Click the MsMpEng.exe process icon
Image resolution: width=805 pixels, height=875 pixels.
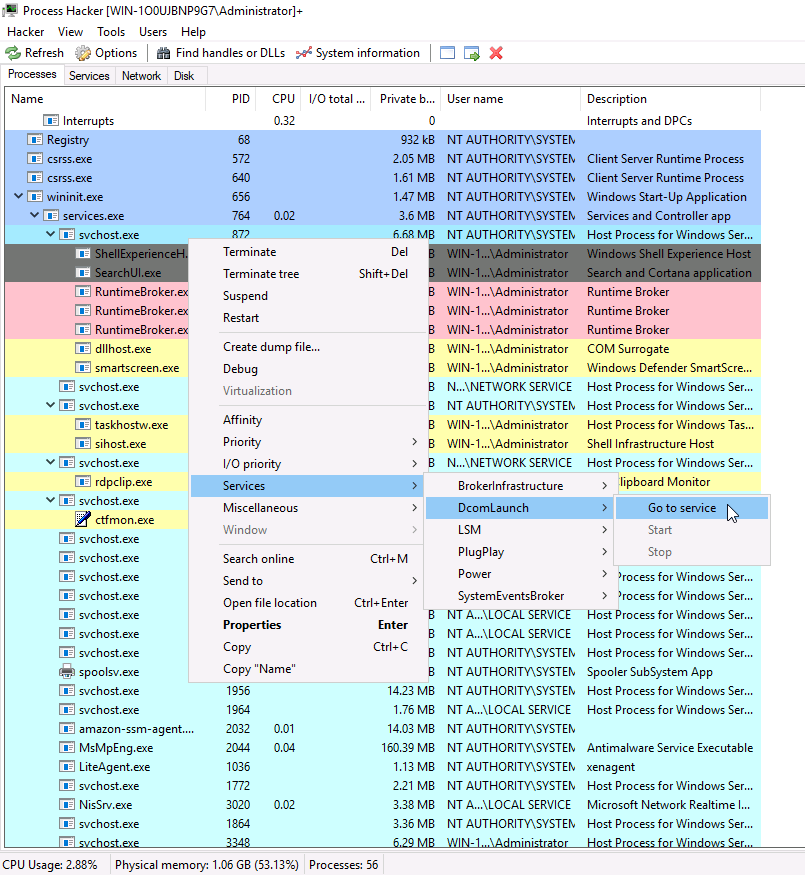[67, 748]
